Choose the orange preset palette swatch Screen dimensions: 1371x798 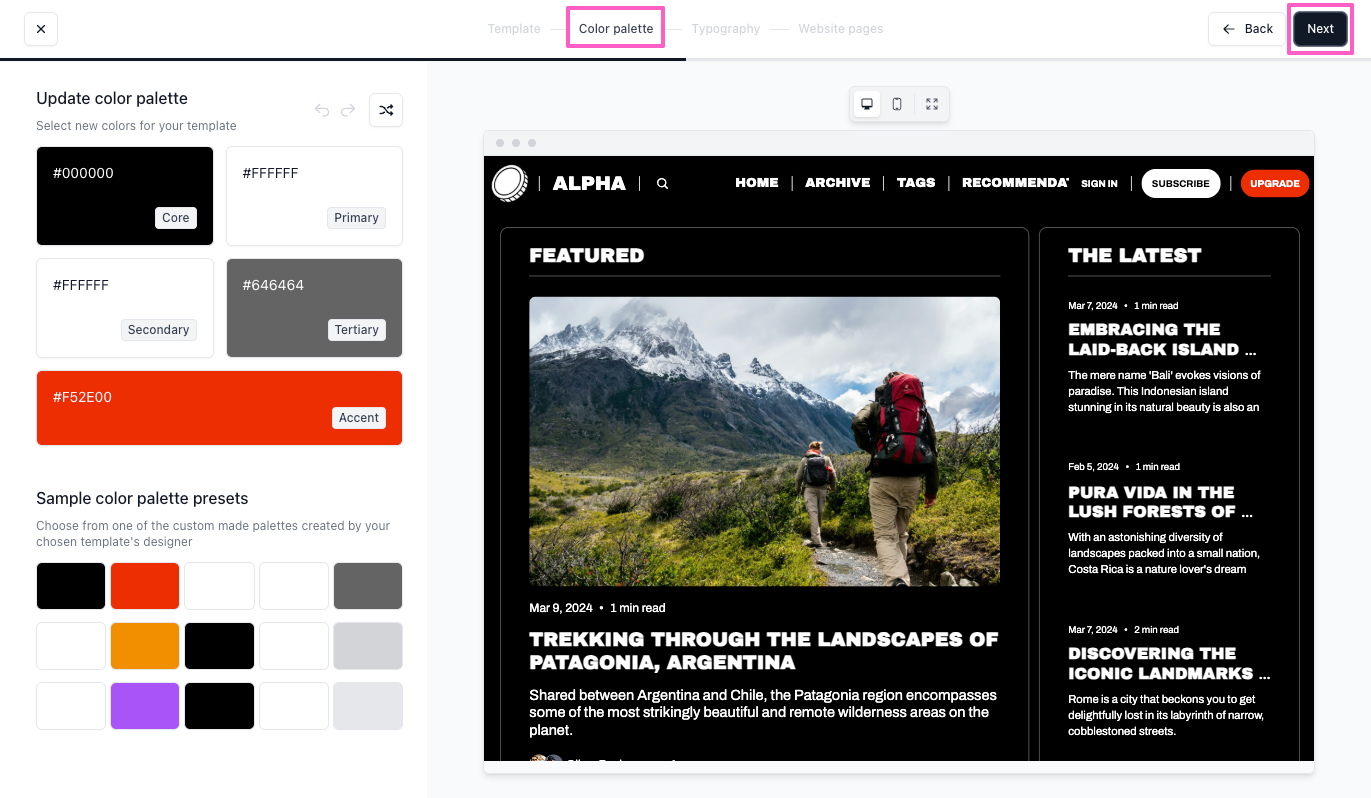[145, 646]
